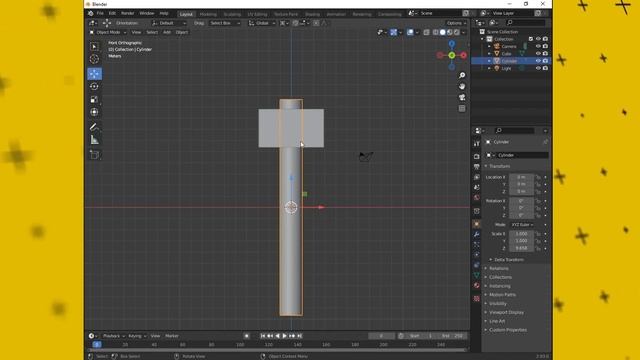Open the Object Mode dropdown

[x=108, y=32]
